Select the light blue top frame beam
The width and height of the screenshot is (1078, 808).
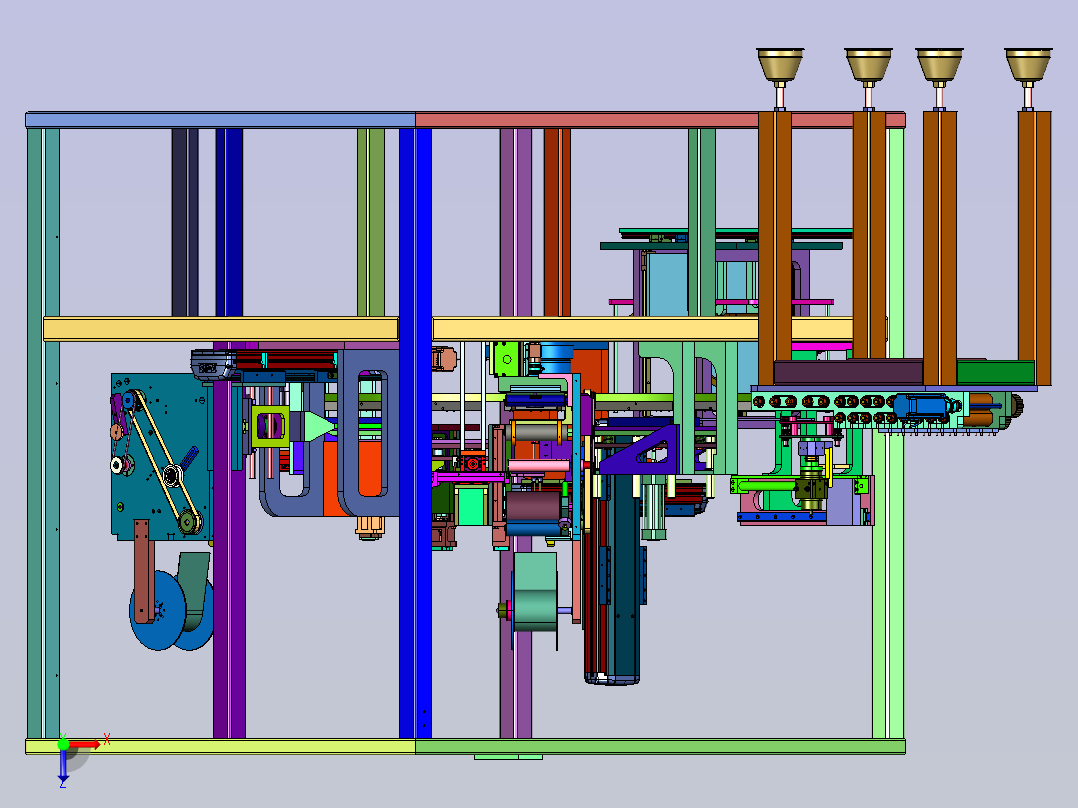tap(220, 120)
